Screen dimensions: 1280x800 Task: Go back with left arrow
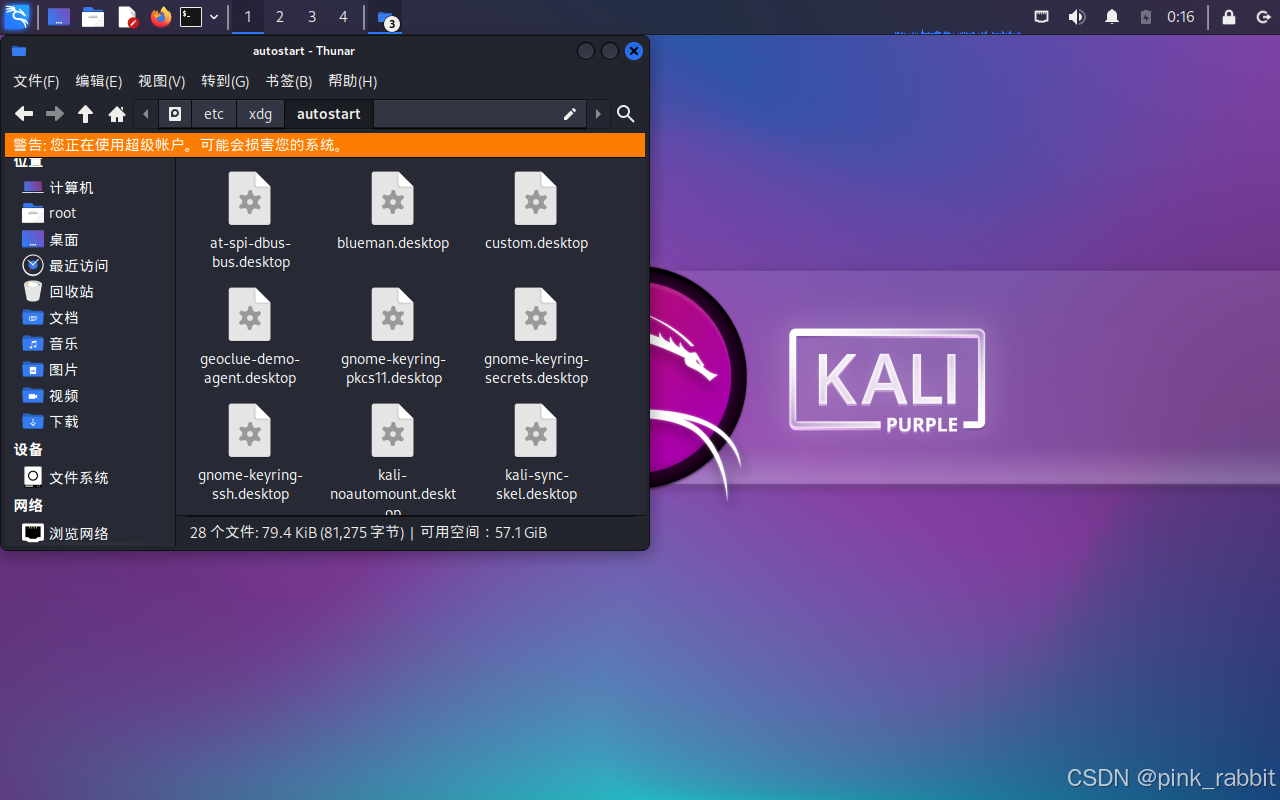click(24, 114)
